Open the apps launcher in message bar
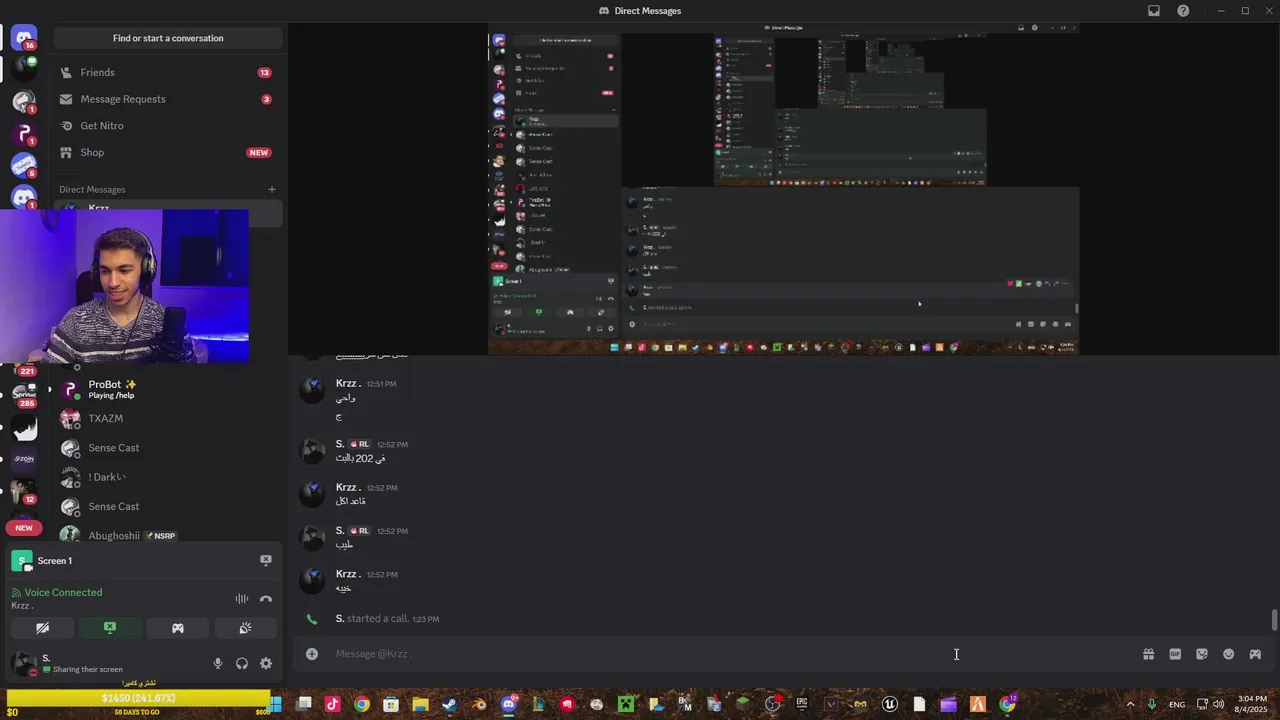The height and width of the screenshot is (720, 1280). click(1255, 654)
